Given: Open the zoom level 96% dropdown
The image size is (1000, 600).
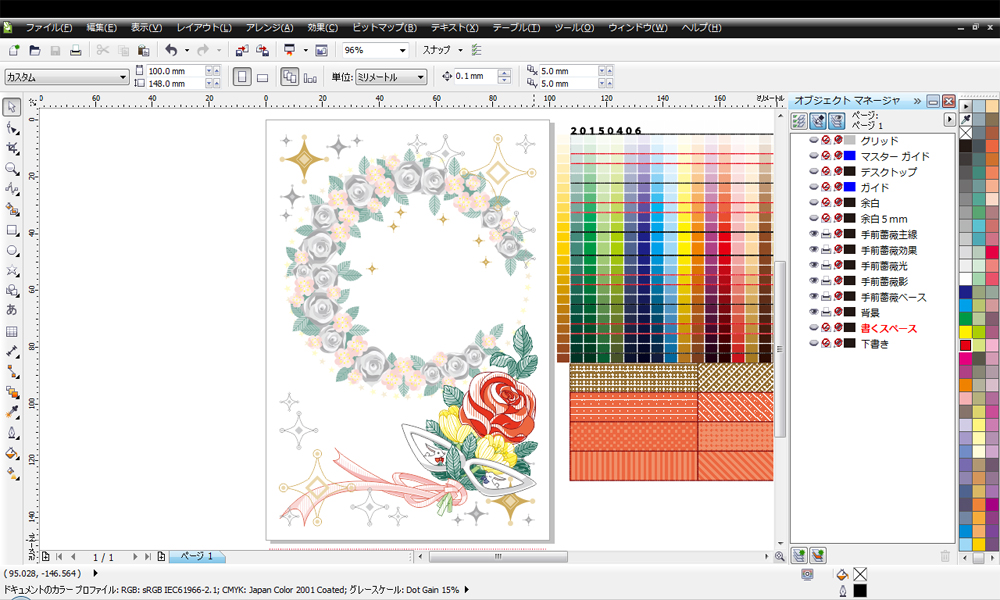Looking at the screenshot, I should coord(402,50).
